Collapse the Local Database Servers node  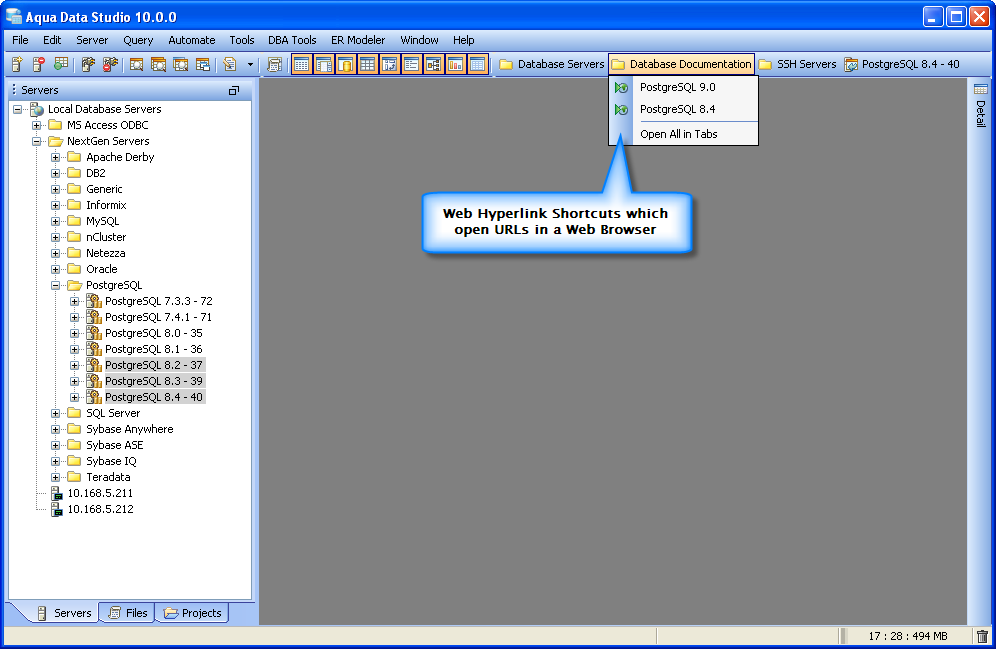18,109
